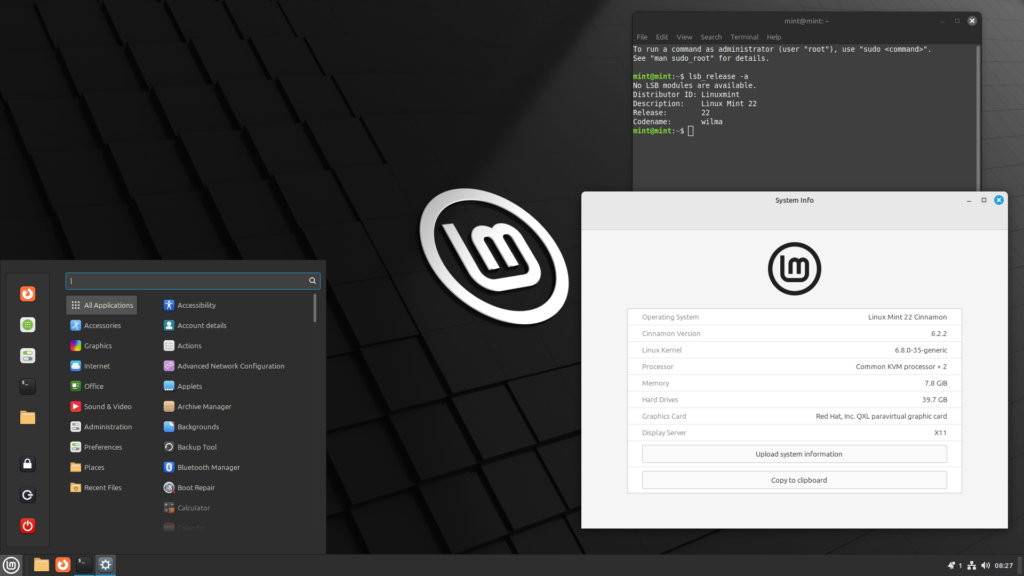Viewport: 1024px width, 576px height.
Task: Open the network status tray icon
Action: [x=972, y=565]
